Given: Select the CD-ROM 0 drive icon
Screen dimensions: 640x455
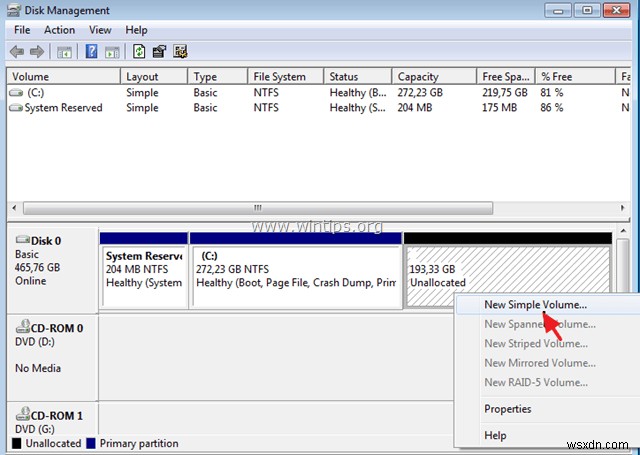Looking at the screenshot, I should click(23, 326).
